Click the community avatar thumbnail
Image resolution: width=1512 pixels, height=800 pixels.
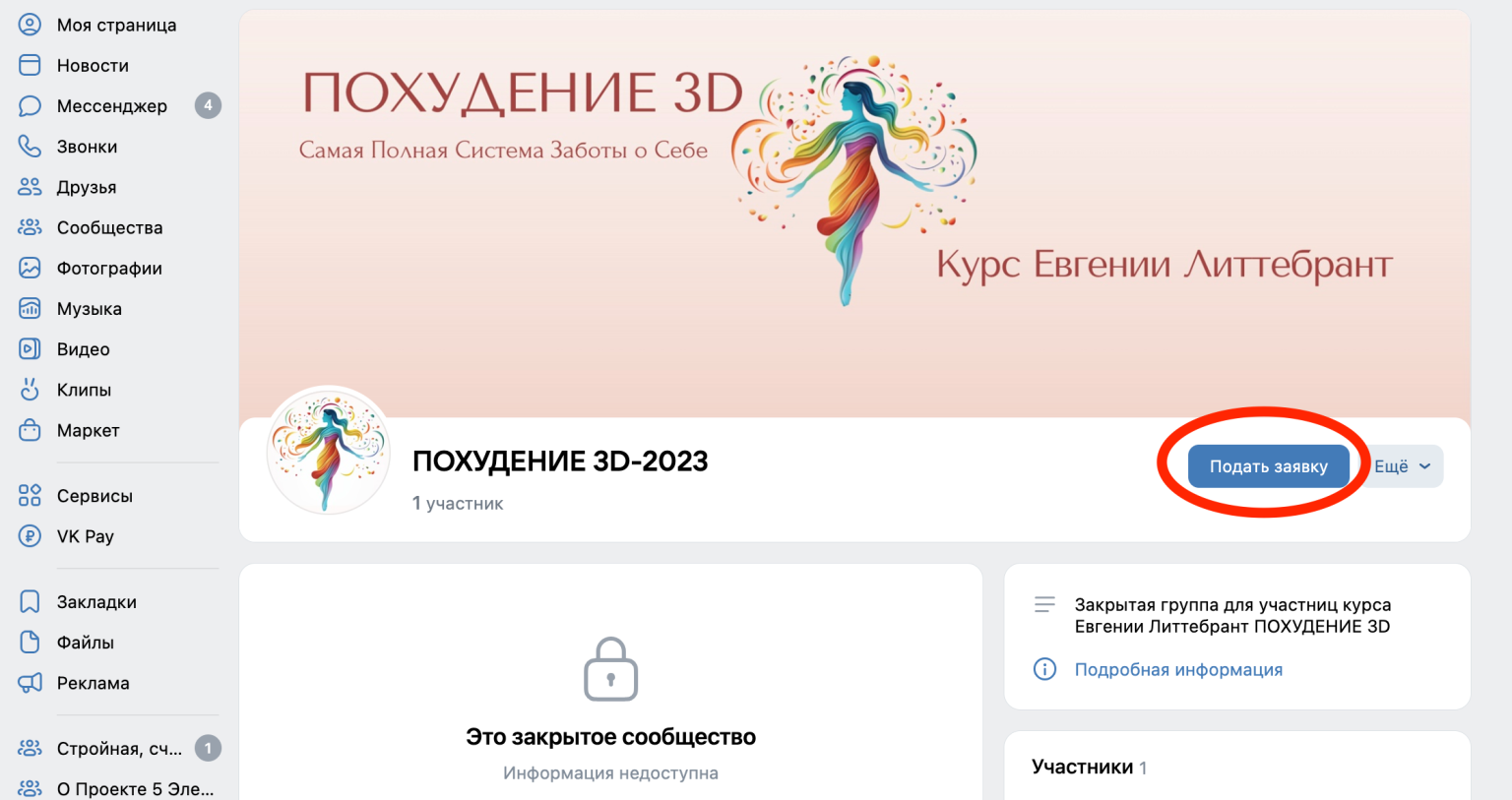(x=329, y=451)
